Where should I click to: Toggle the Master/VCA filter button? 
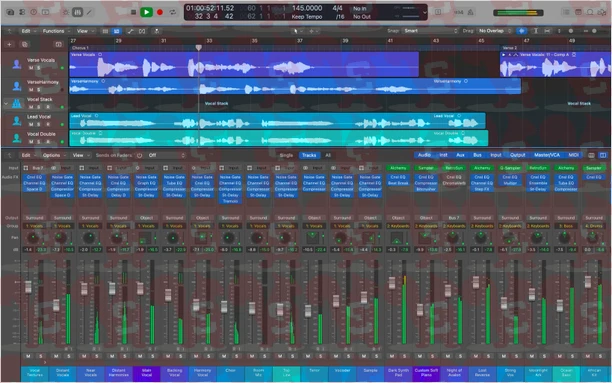click(x=547, y=155)
